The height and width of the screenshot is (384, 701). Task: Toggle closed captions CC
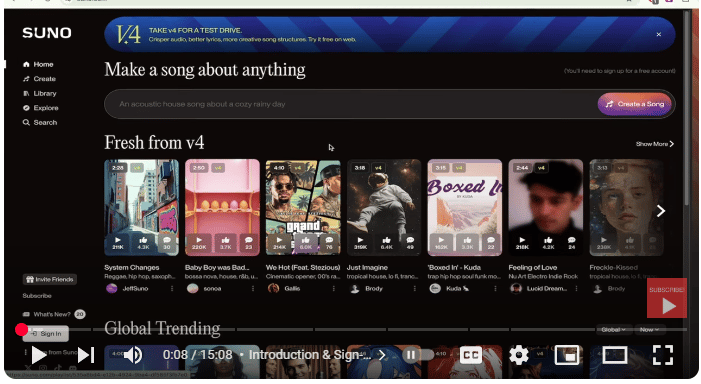point(470,355)
